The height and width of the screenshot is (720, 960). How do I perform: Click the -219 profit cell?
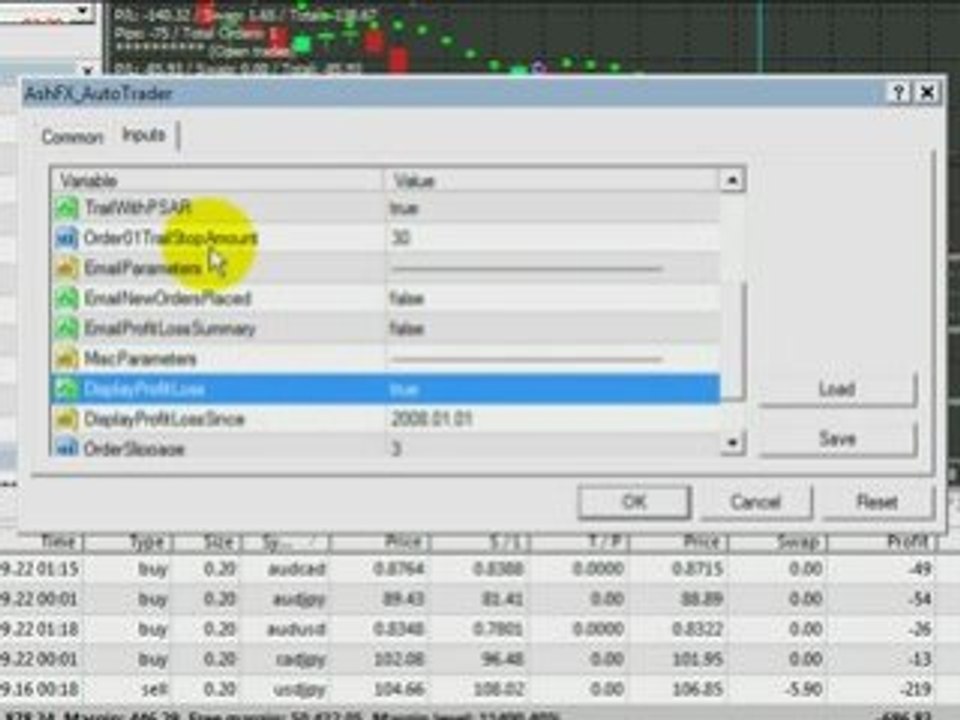916,689
